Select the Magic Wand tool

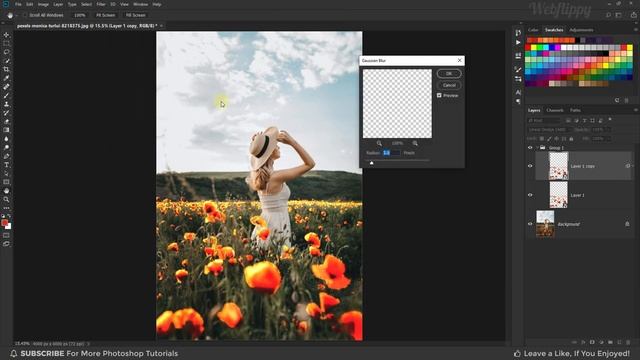(x=7, y=61)
